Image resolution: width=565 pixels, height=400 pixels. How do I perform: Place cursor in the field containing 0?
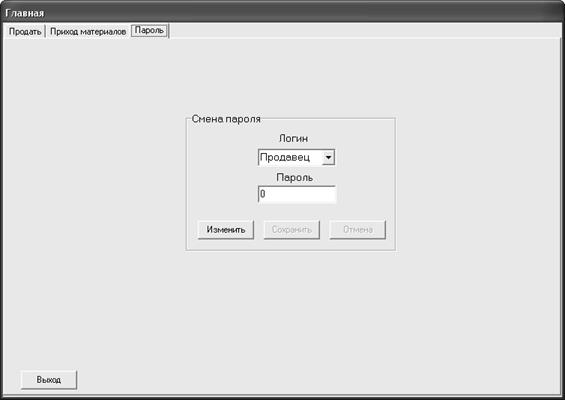click(x=297, y=194)
